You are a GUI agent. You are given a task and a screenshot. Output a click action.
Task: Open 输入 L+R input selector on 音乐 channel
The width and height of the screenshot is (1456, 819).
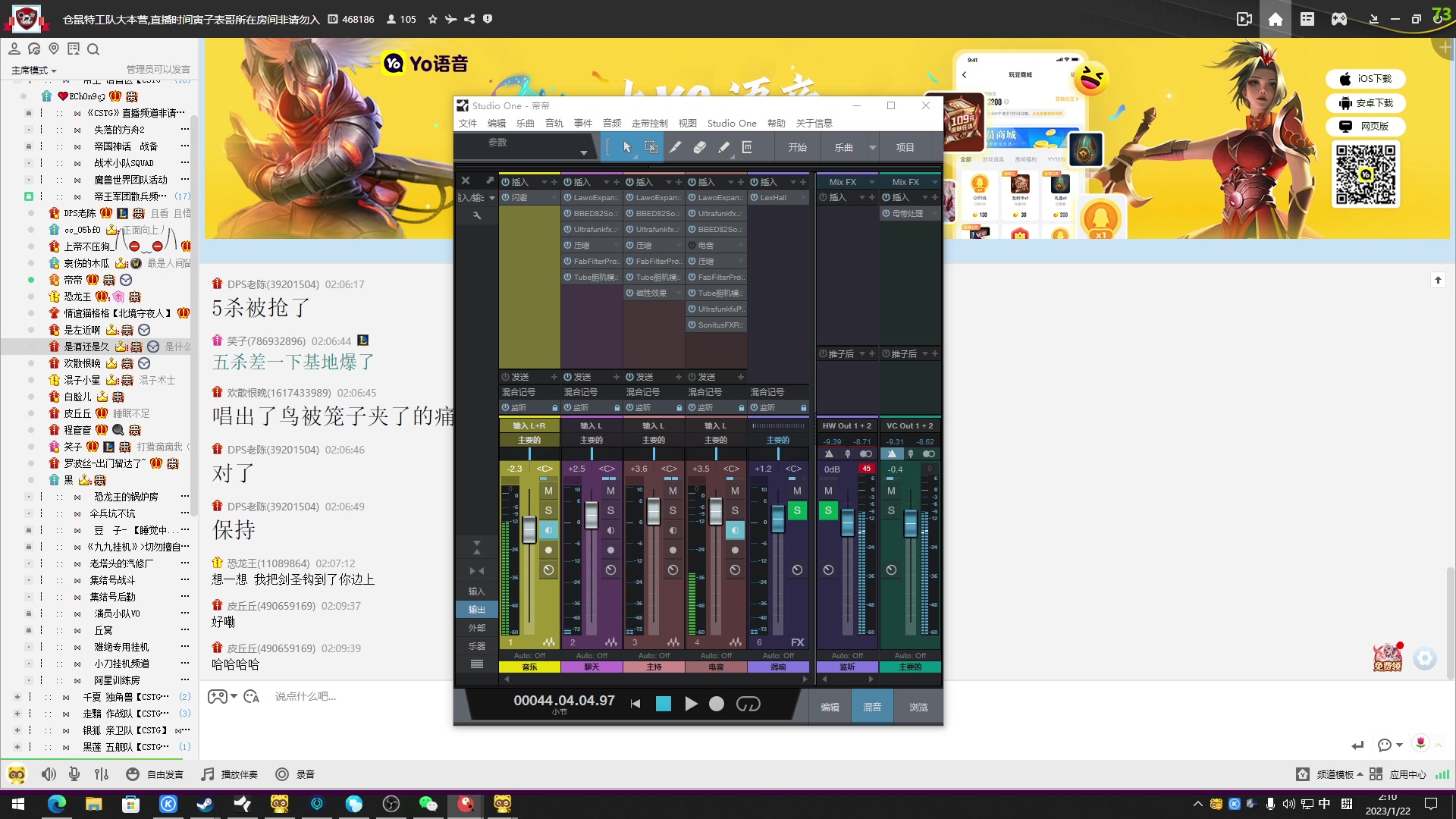click(529, 426)
